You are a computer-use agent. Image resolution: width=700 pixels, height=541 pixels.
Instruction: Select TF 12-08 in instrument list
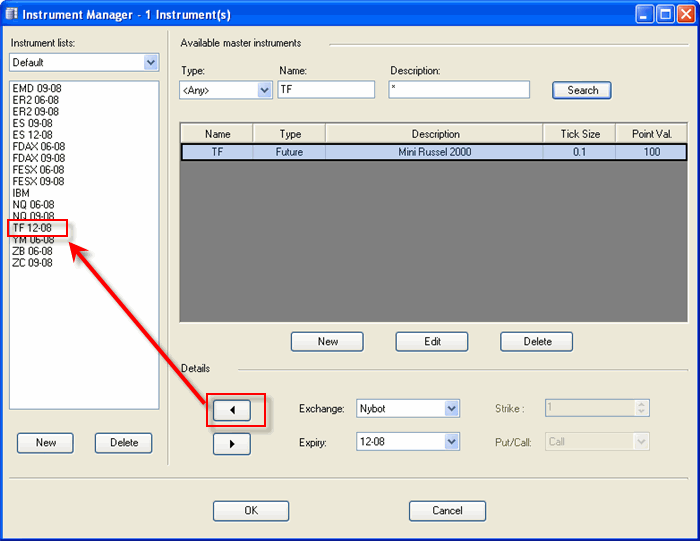(x=32, y=228)
